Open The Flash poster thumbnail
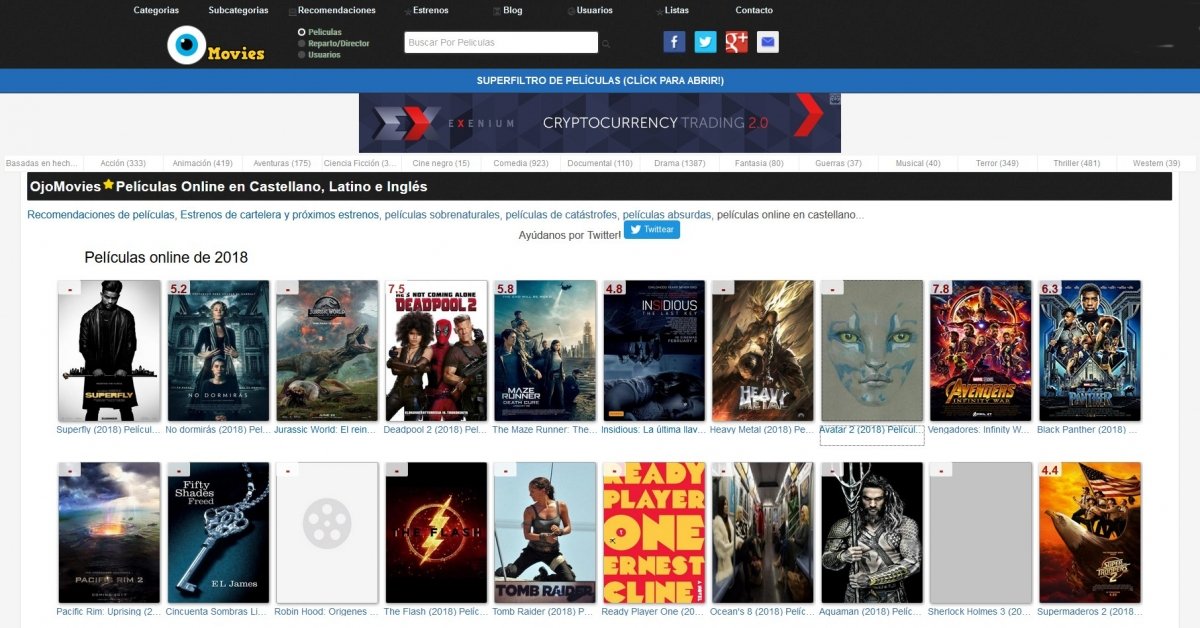This screenshot has height=628, width=1200. [436, 533]
